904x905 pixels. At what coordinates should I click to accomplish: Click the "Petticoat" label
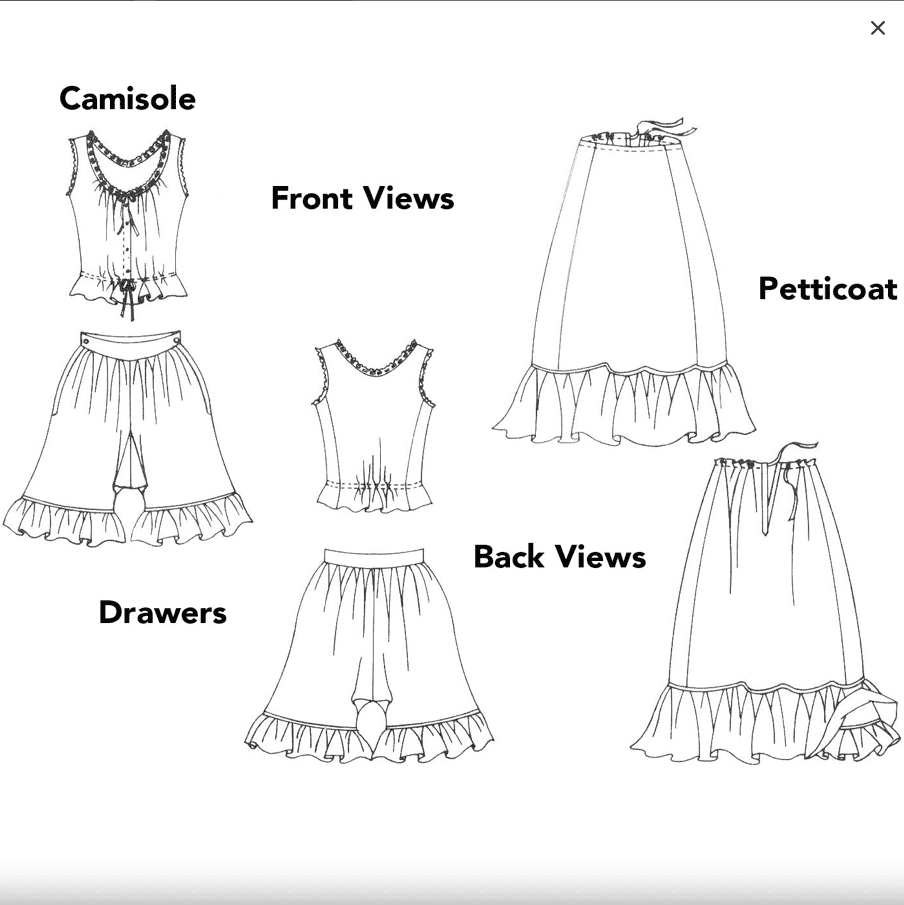point(828,289)
